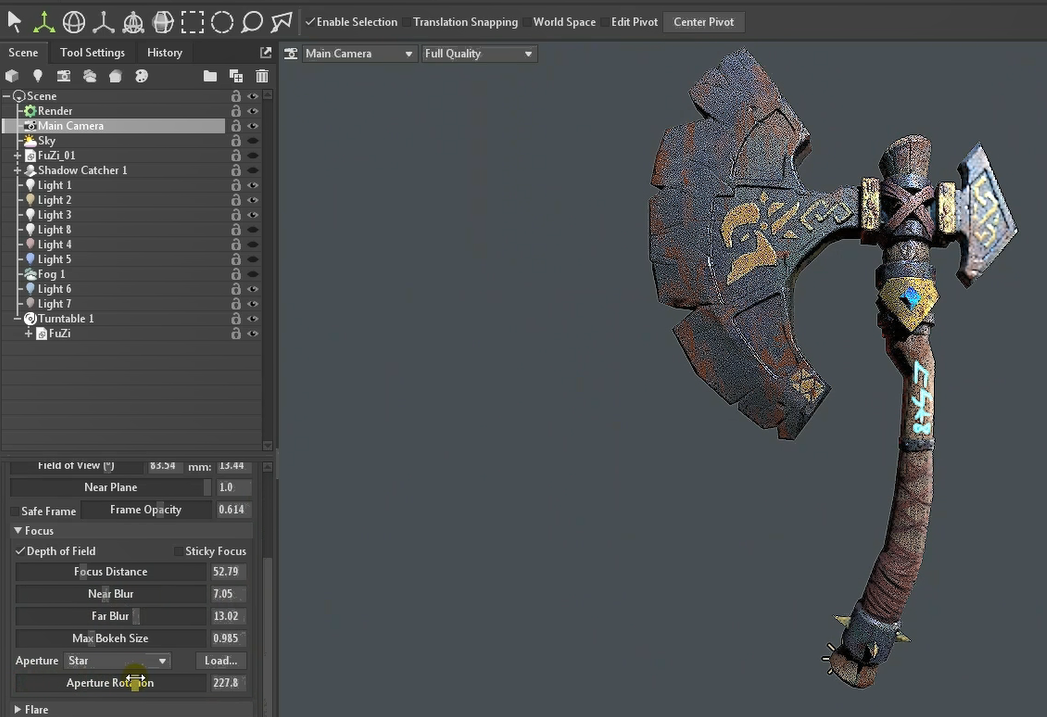
Task: Pop out the scene panel window
Action: (x=266, y=52)
